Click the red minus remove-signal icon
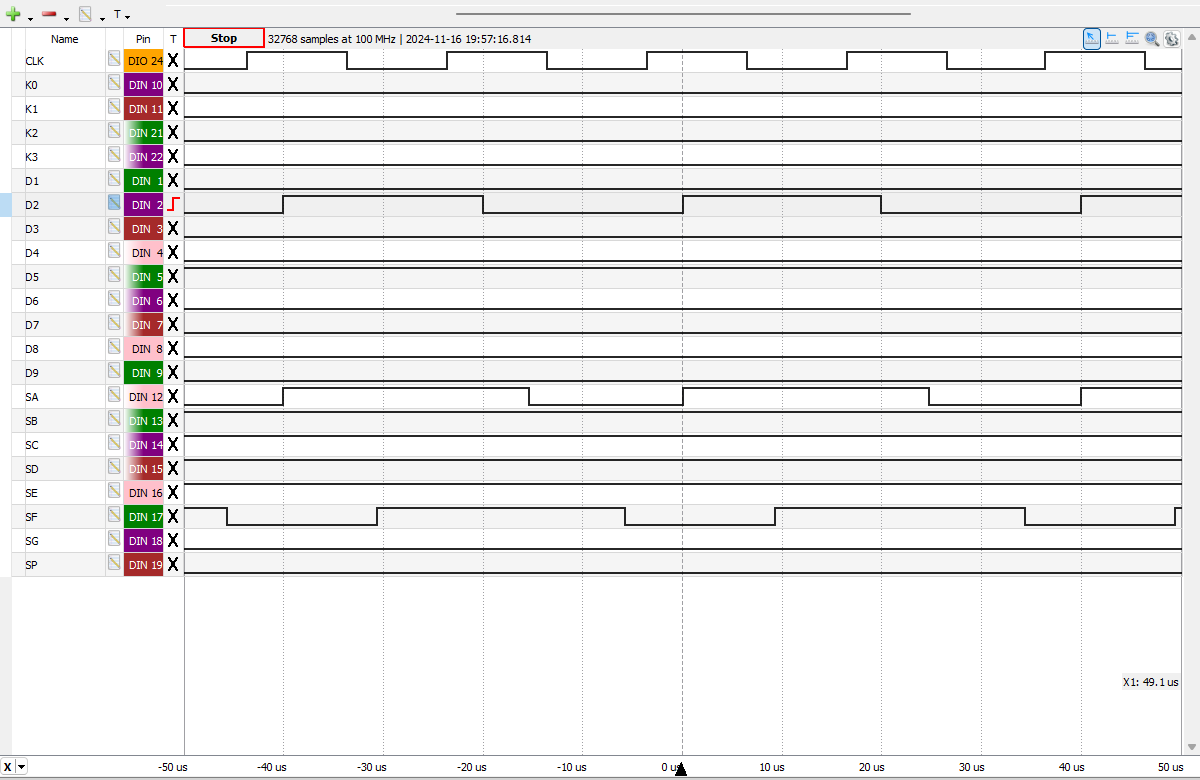Viewport: 1200px width, 780px height. 49,15
